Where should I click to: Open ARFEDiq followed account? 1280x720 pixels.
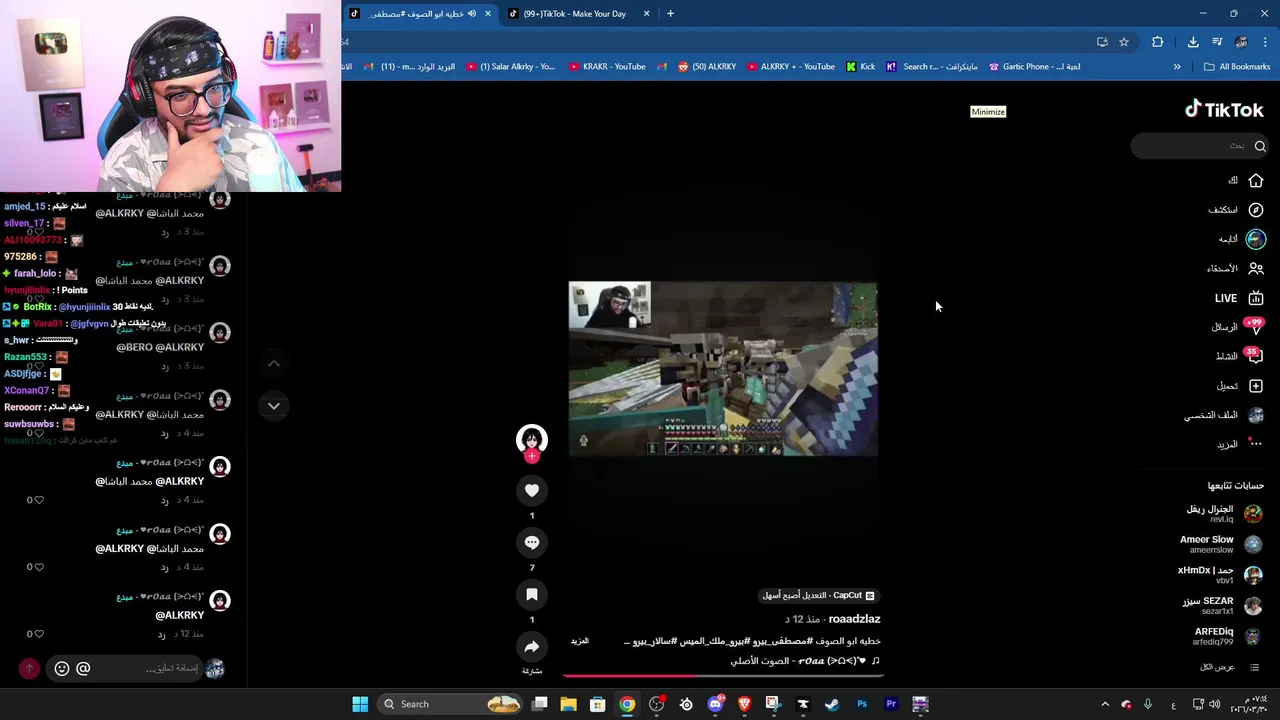[1227, 637]
